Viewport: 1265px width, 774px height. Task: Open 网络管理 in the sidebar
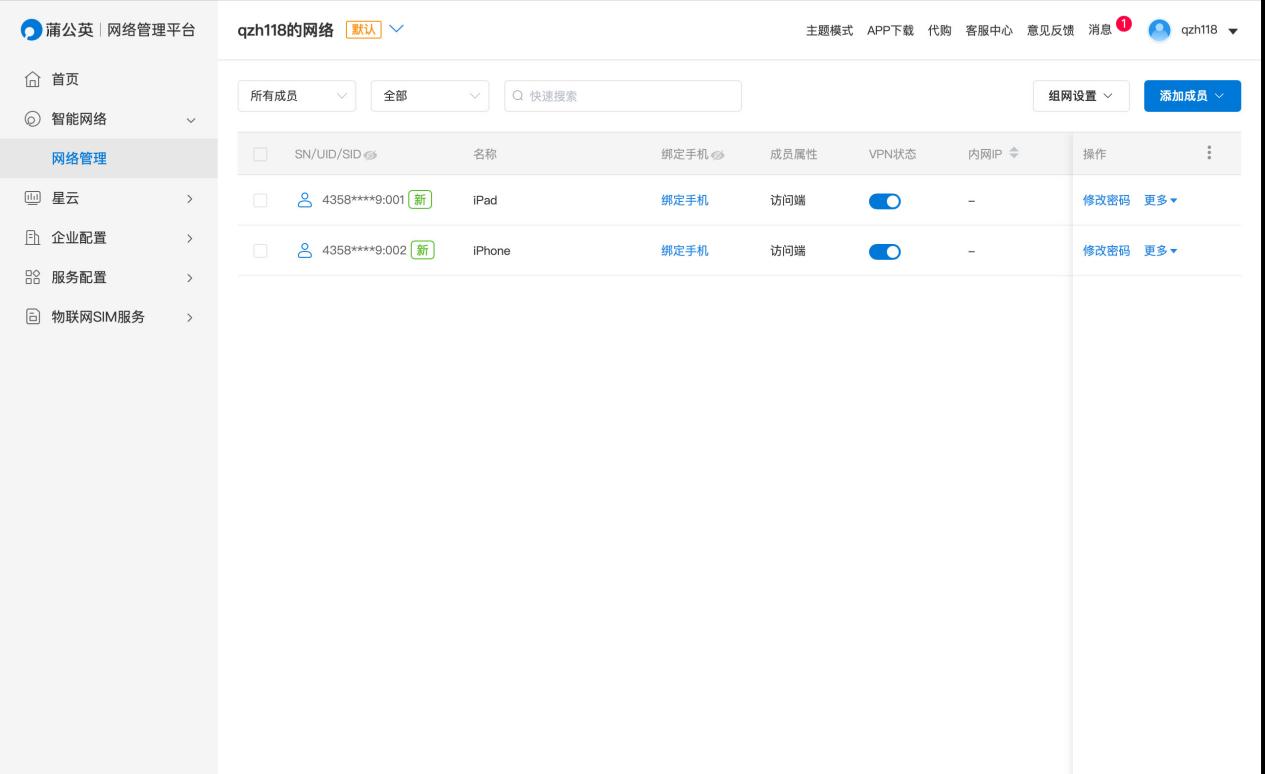[x=79, y=158]
